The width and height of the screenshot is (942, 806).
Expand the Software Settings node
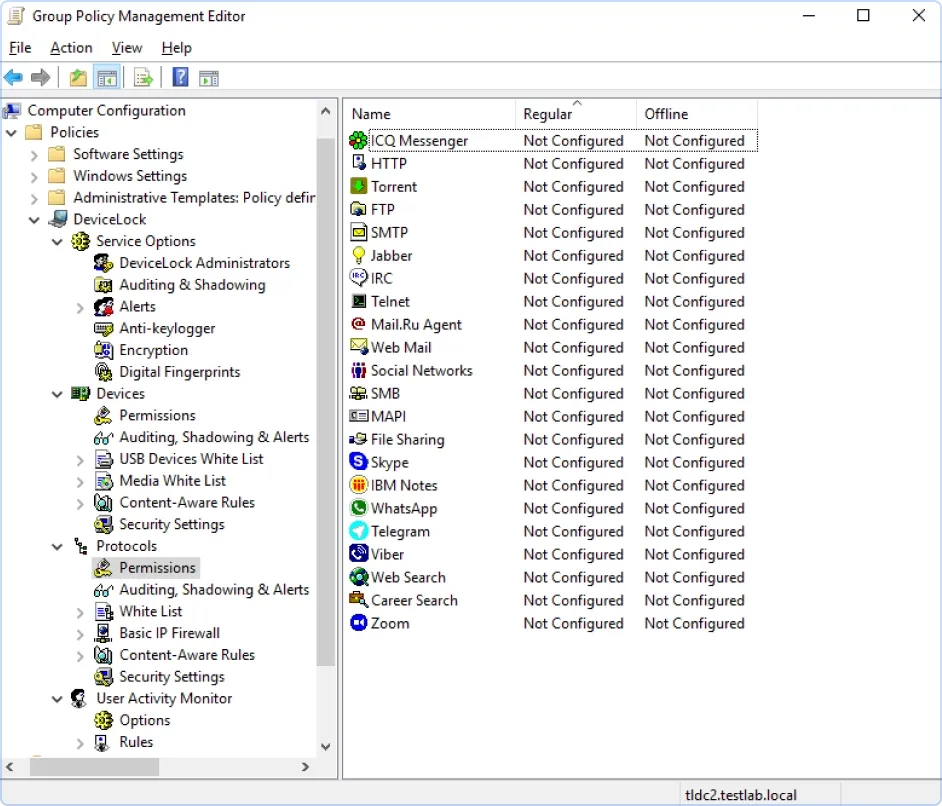(34, 155)
